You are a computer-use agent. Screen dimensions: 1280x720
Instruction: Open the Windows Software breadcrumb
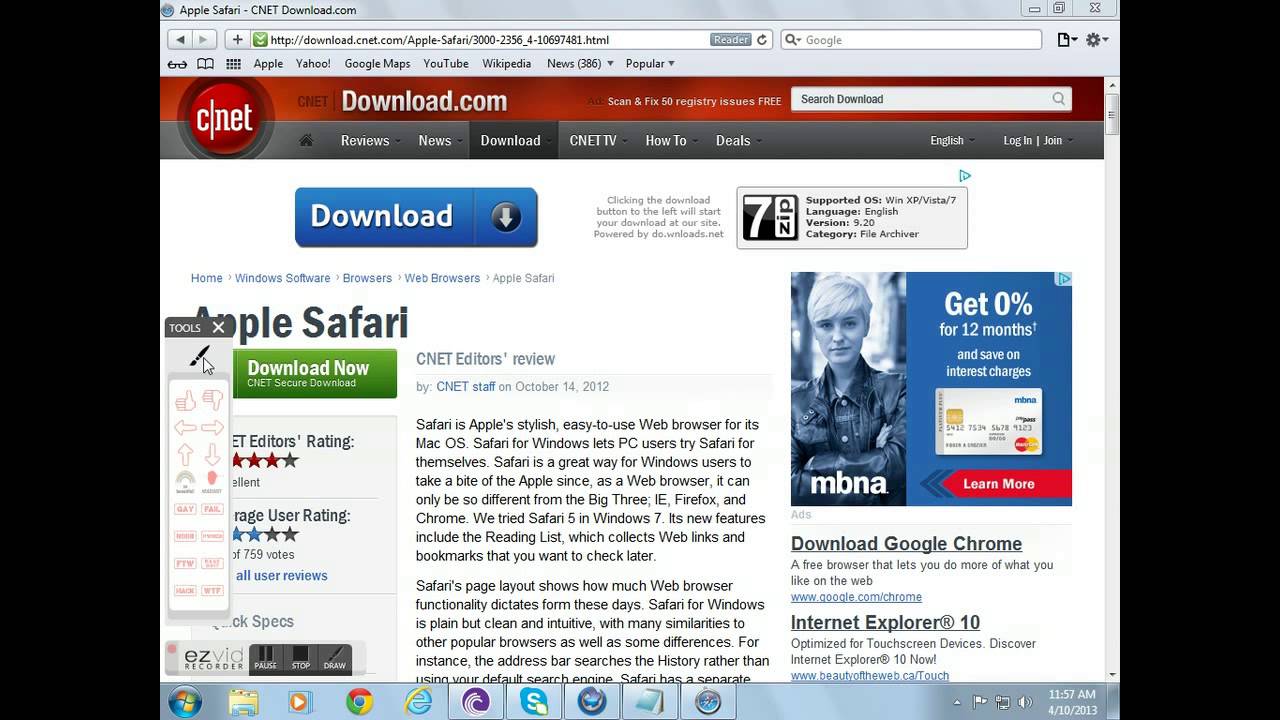[x=282, y=278]
